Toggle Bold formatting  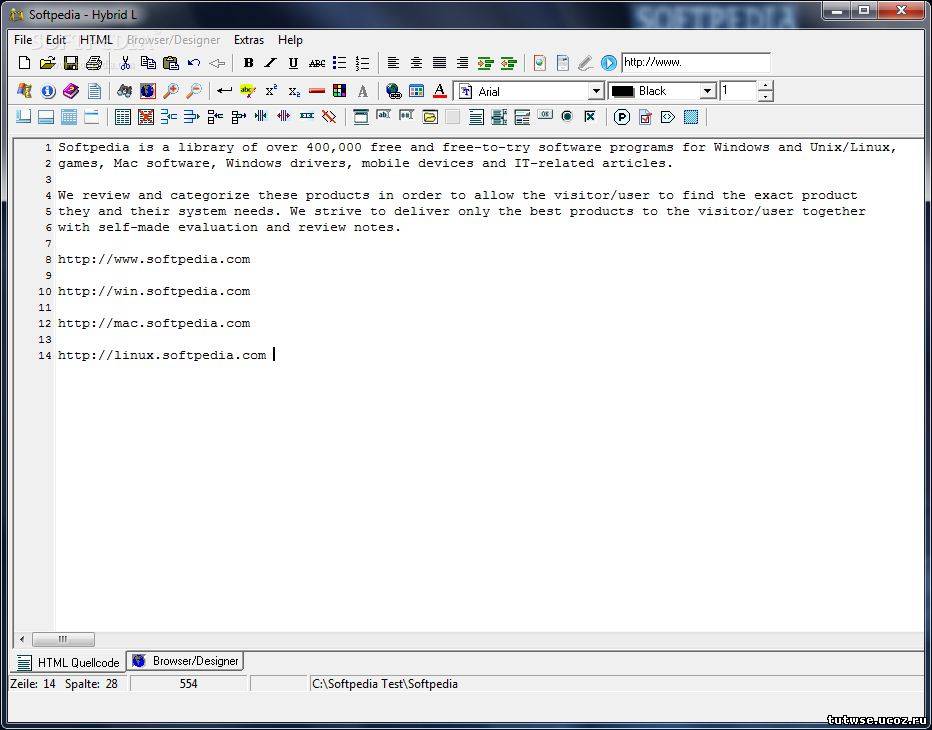click(248, 63)
